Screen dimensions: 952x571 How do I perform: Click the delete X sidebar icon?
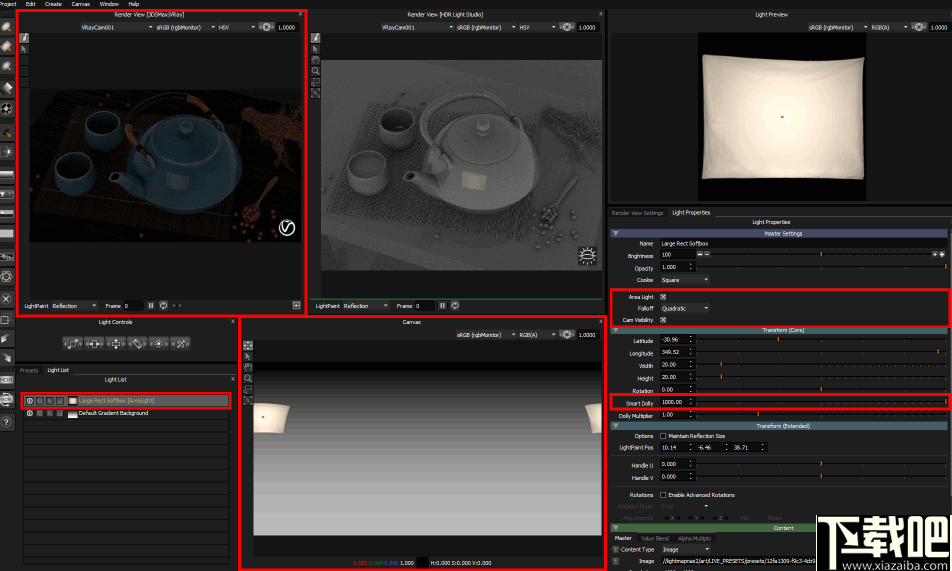tap(7, 299)
